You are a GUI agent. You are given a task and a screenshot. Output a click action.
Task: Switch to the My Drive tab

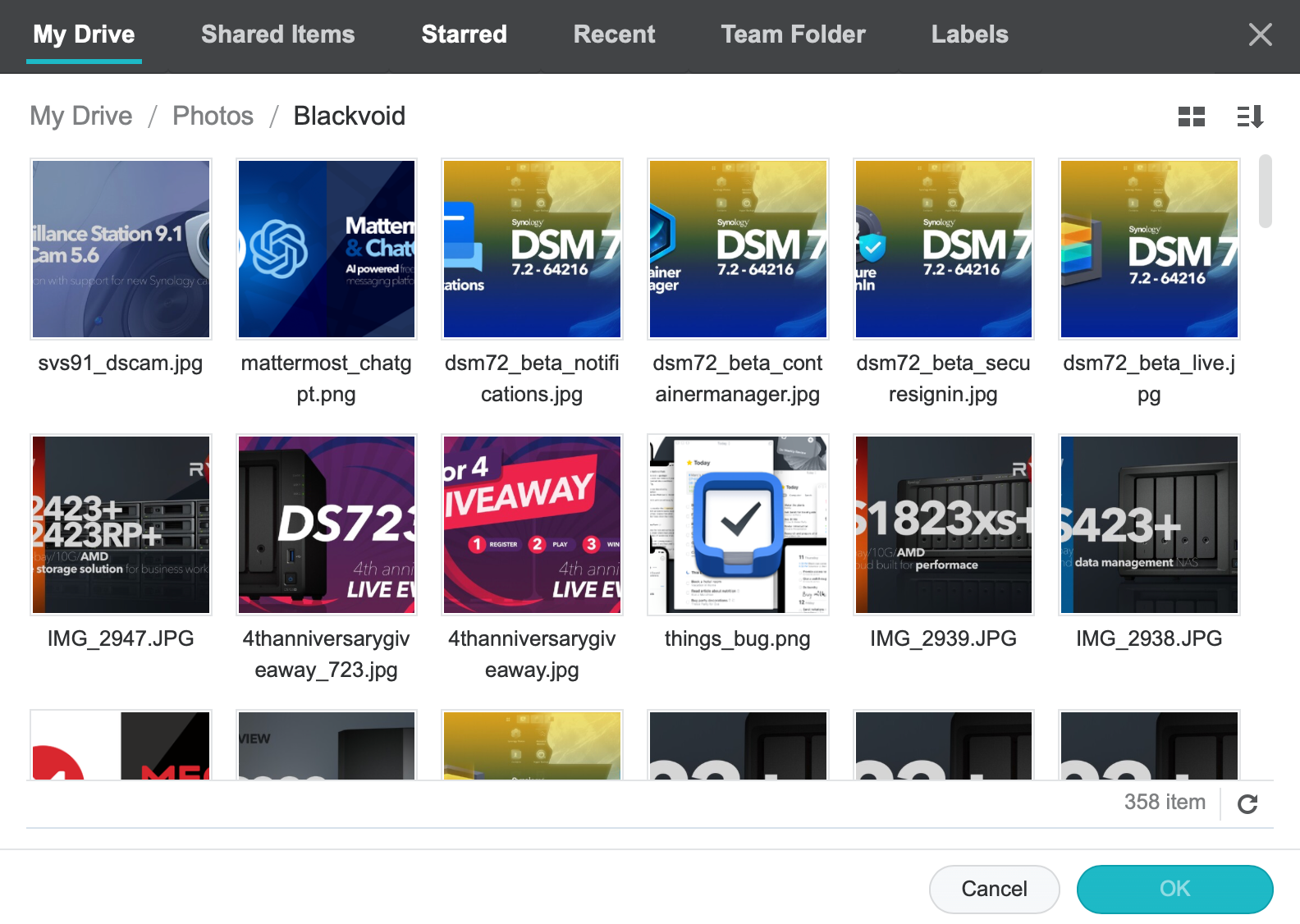tap(84, 34)
